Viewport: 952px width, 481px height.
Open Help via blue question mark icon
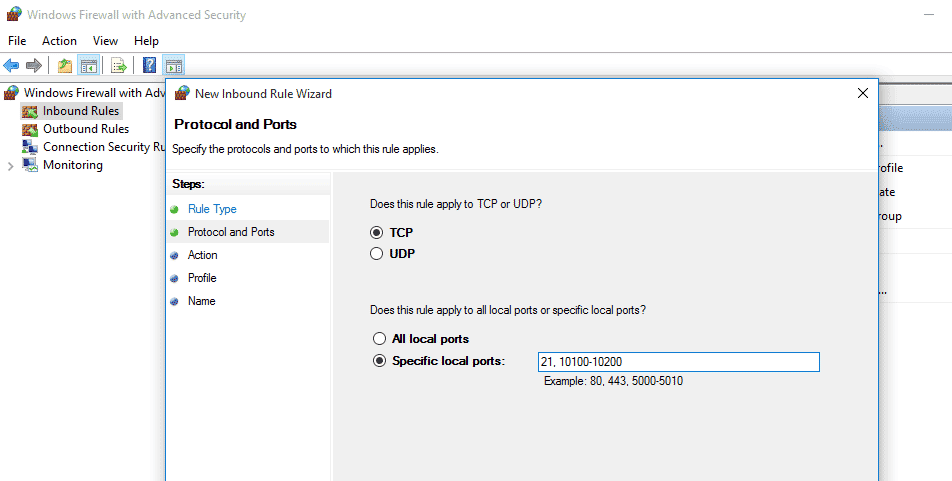149,65
